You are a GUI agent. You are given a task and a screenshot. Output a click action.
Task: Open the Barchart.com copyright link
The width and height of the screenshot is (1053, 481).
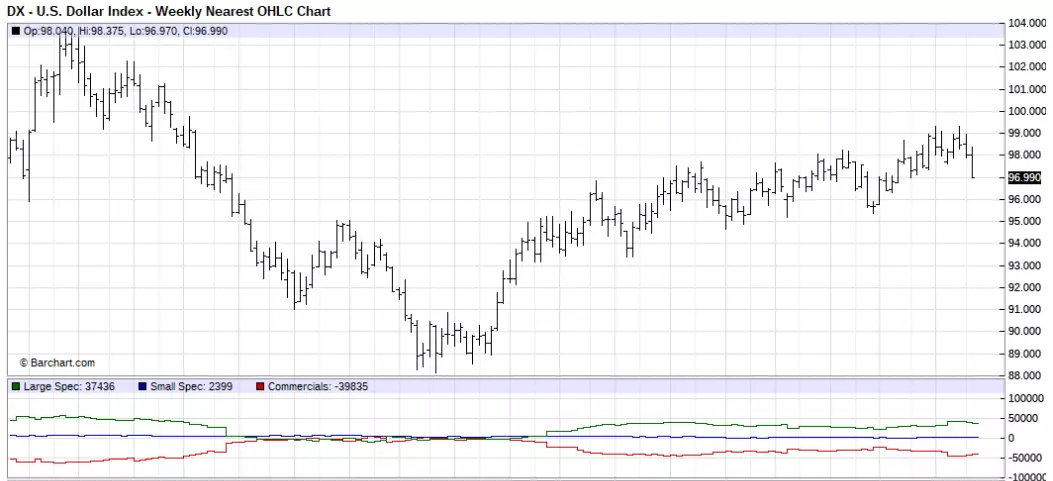click(57, 363)
